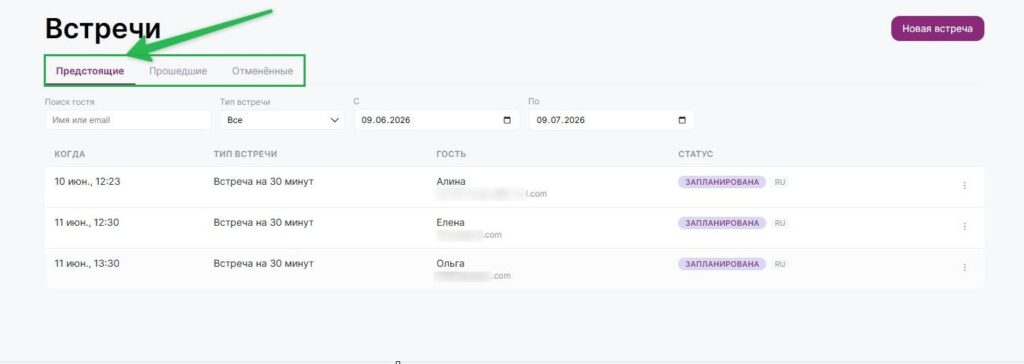Select the 11 июн., 12:30 meeting row
This screenshot has width=1024, height=364.
[515, 228]
